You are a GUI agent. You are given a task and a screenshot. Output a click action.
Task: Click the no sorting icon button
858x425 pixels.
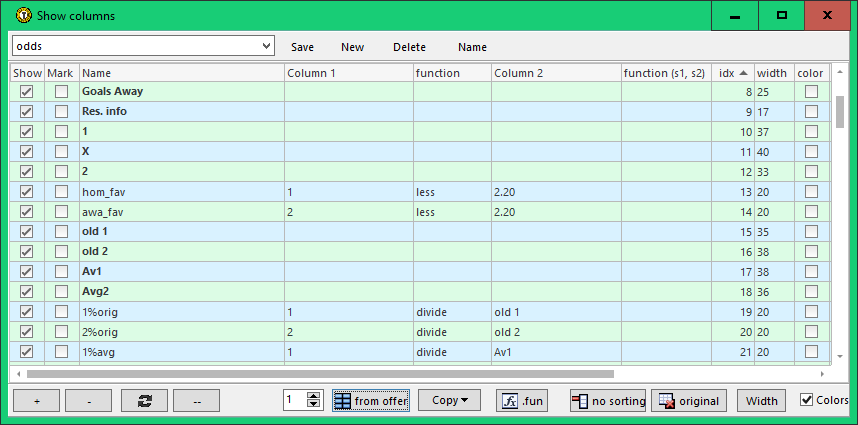(608, 400)
